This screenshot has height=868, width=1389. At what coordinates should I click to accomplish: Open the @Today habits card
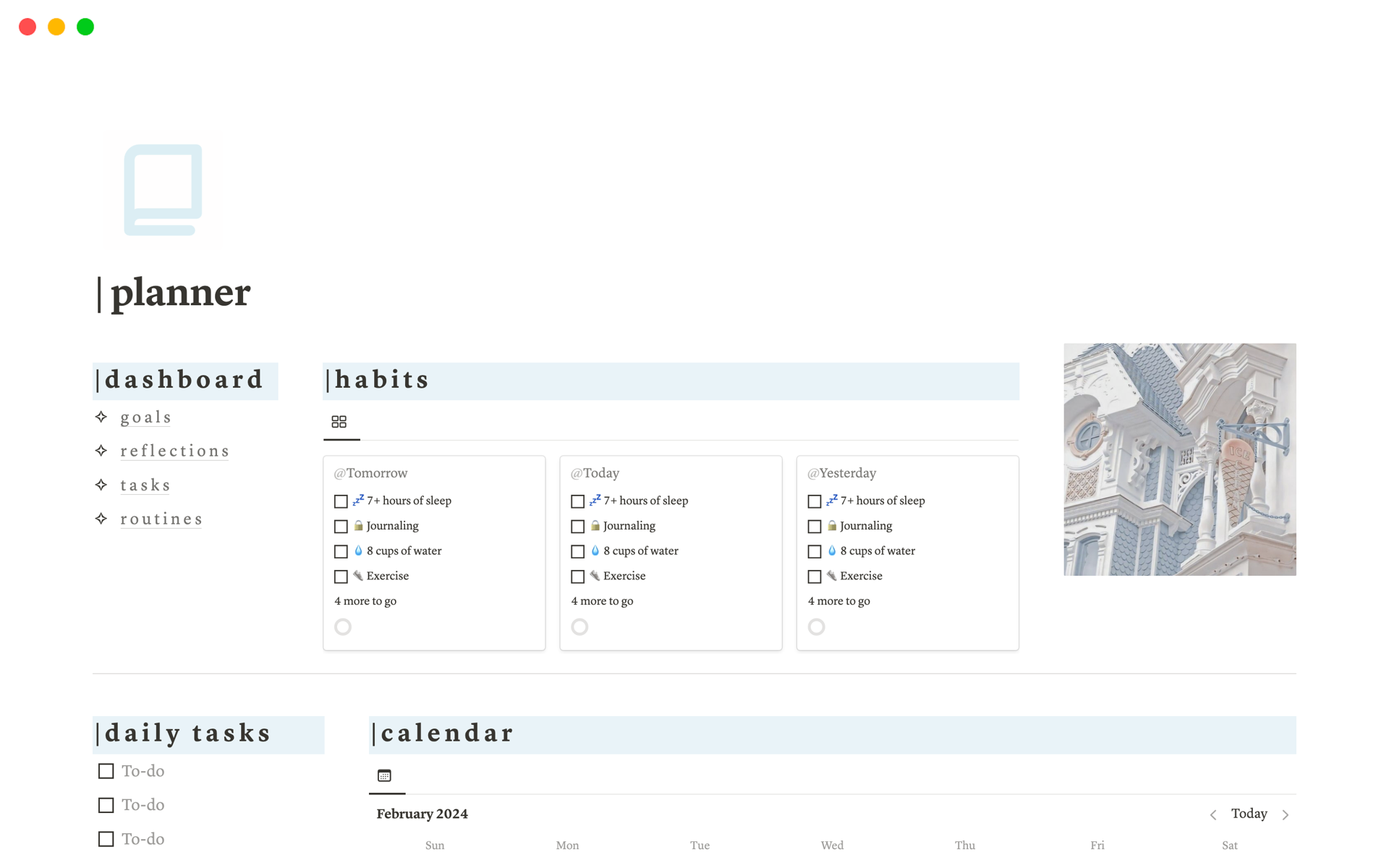pos(671,553)
